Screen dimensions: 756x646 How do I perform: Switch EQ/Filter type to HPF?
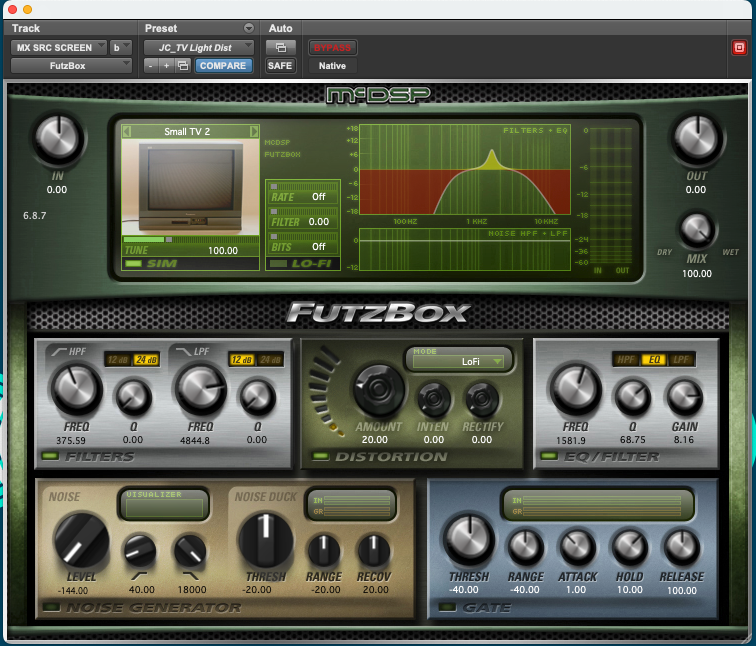click(626, 360)
